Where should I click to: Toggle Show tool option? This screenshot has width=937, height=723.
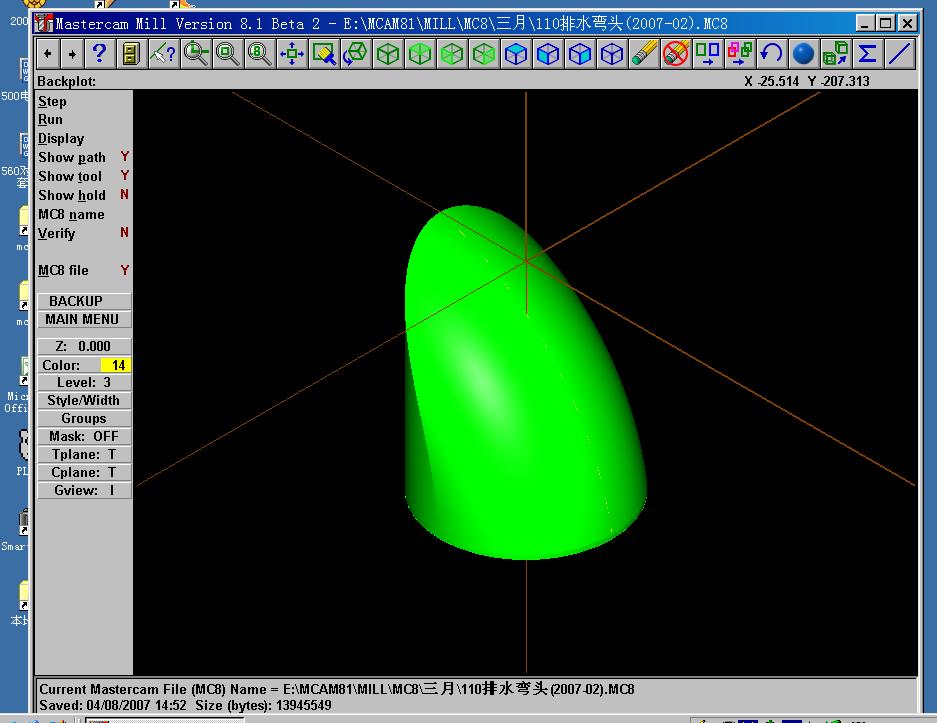tap(83, 176)
